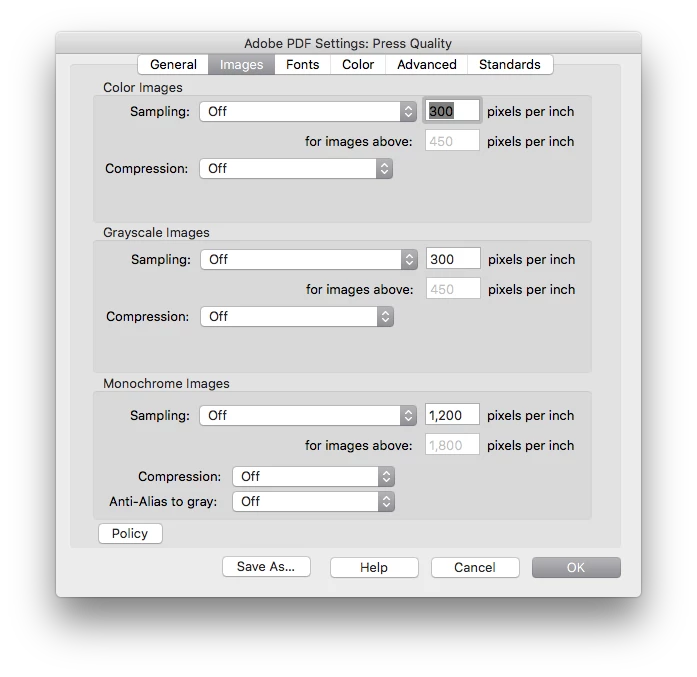Cancel the PDF settings dialog
The height and width of the screenshot is (677, 697).
pyautogui.click(x=475, y=568)
